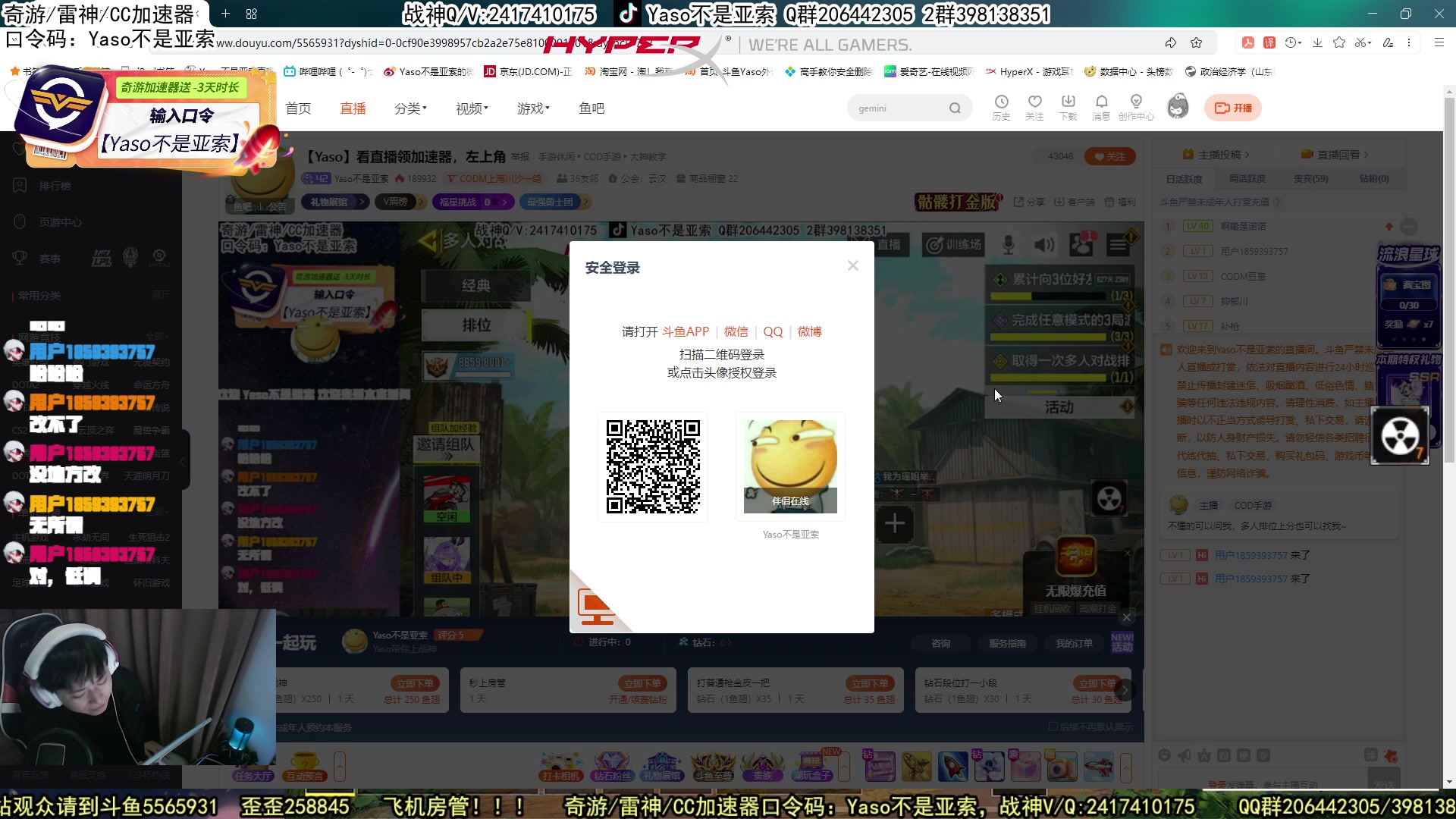
Task: Open 礼物展馆 icon in gift bar
Action: tap(662, 766)
